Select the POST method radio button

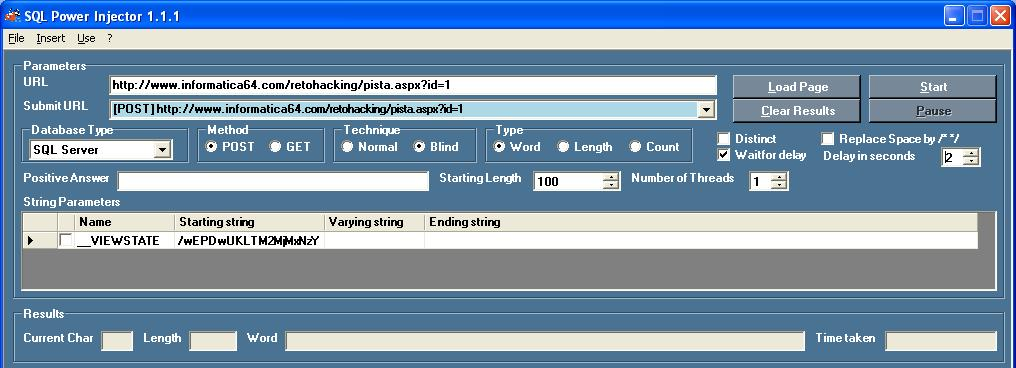tap(211, 147)
